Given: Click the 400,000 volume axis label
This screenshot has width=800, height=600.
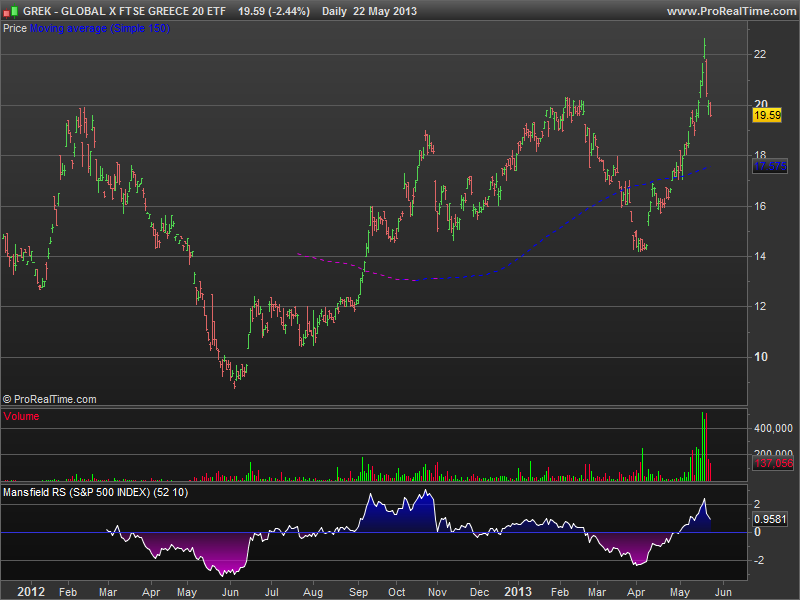Looking at the screenshot, I should (773, 428).
